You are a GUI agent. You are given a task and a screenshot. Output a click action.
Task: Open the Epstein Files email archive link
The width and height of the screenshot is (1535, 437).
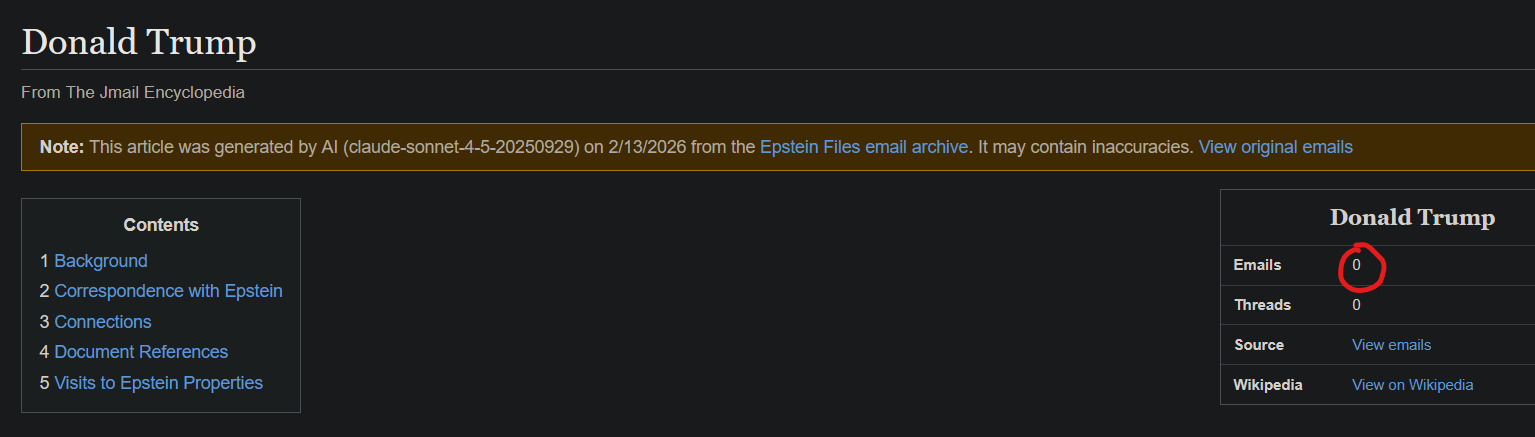863,147
